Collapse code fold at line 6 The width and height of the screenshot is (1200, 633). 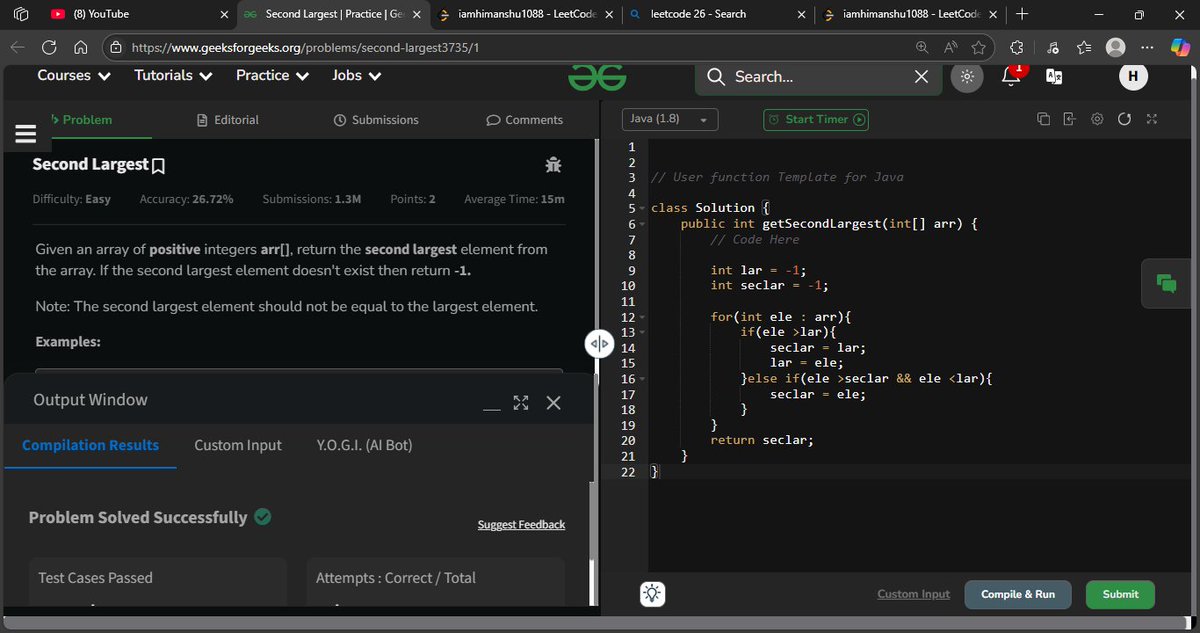(643, 224)
